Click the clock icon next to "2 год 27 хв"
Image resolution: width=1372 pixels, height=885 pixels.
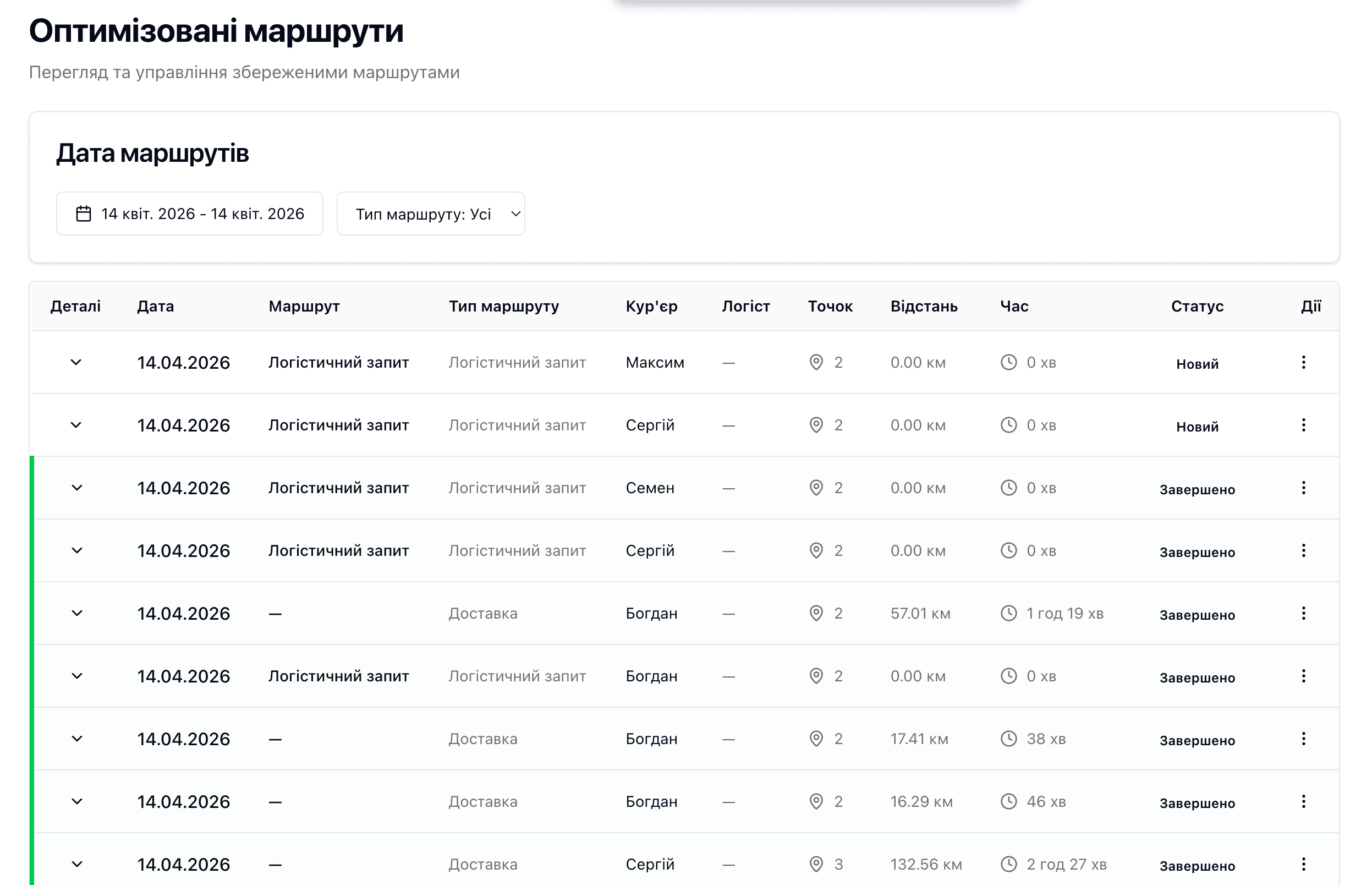click(1008, 864)
